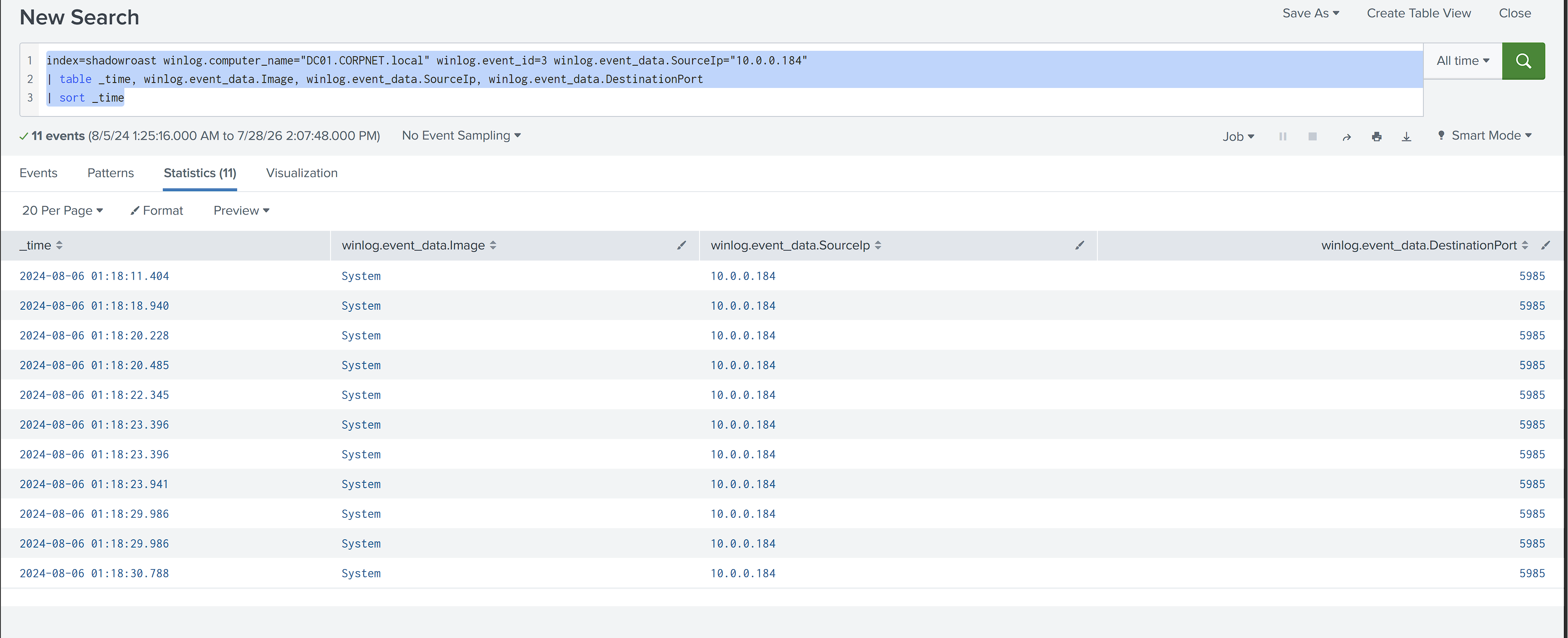Click 10.0.0.184 in the 01:18:18.940 row

(743, 306)
